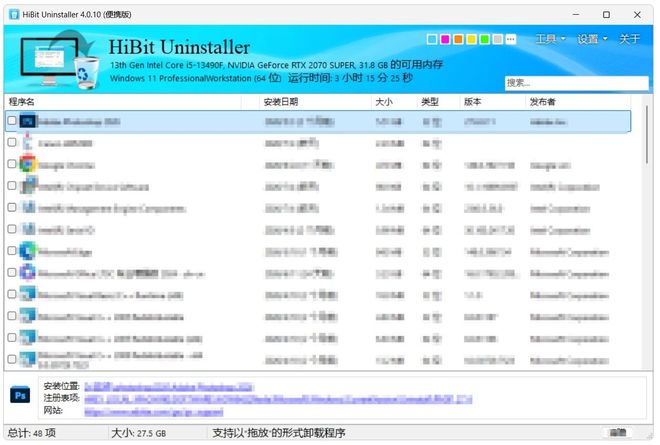Click the 支持以'拖放'的形式卸载程序 status message

coord(279,433)
